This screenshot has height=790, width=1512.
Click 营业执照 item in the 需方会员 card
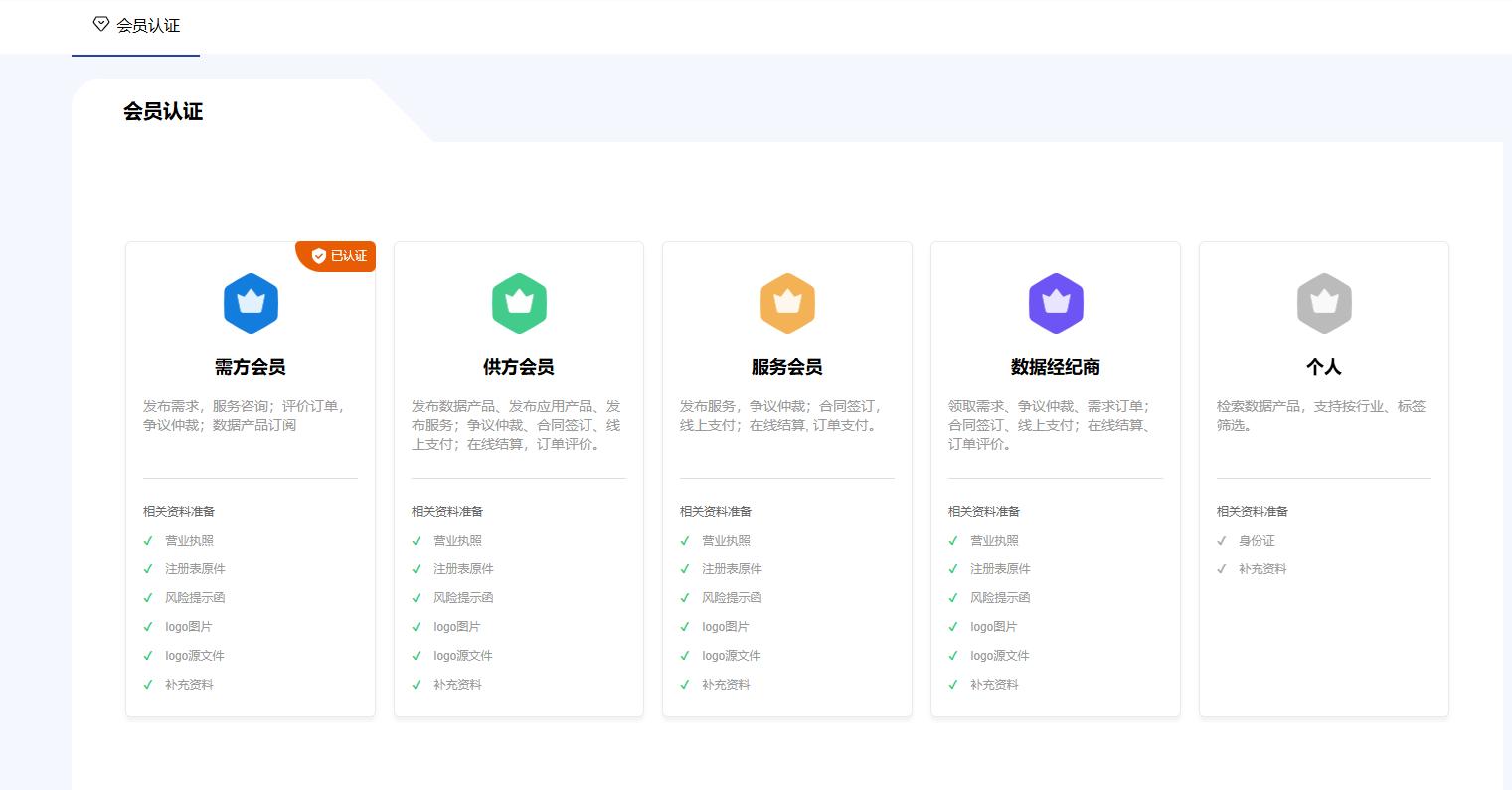(189, 541)
